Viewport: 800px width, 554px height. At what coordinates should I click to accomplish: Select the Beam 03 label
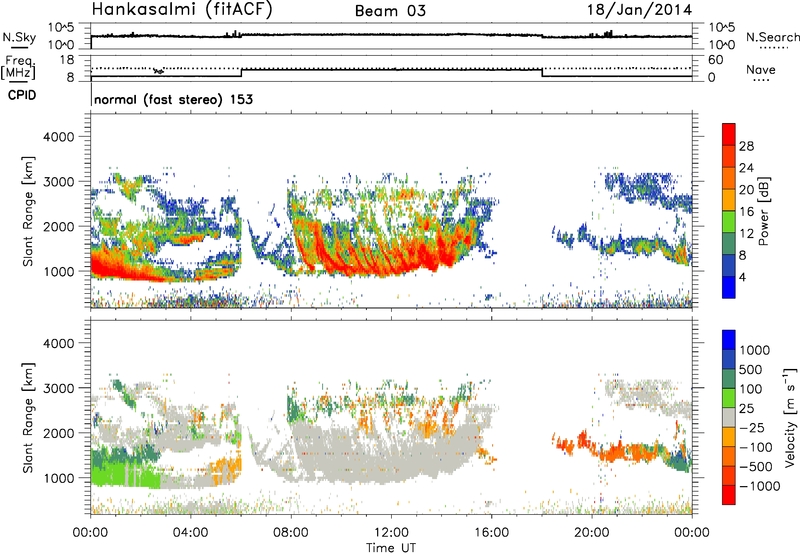point(390,11)
